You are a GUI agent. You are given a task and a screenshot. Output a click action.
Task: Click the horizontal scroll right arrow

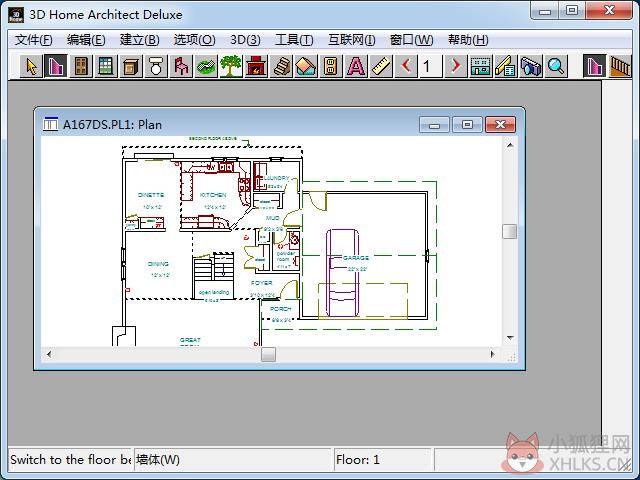click(493, 354)
